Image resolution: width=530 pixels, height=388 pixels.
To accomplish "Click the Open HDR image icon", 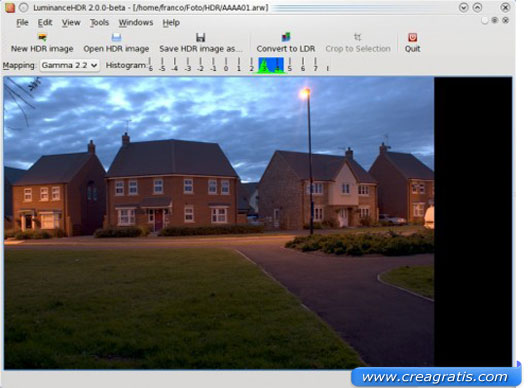I will tap(116, 37).
